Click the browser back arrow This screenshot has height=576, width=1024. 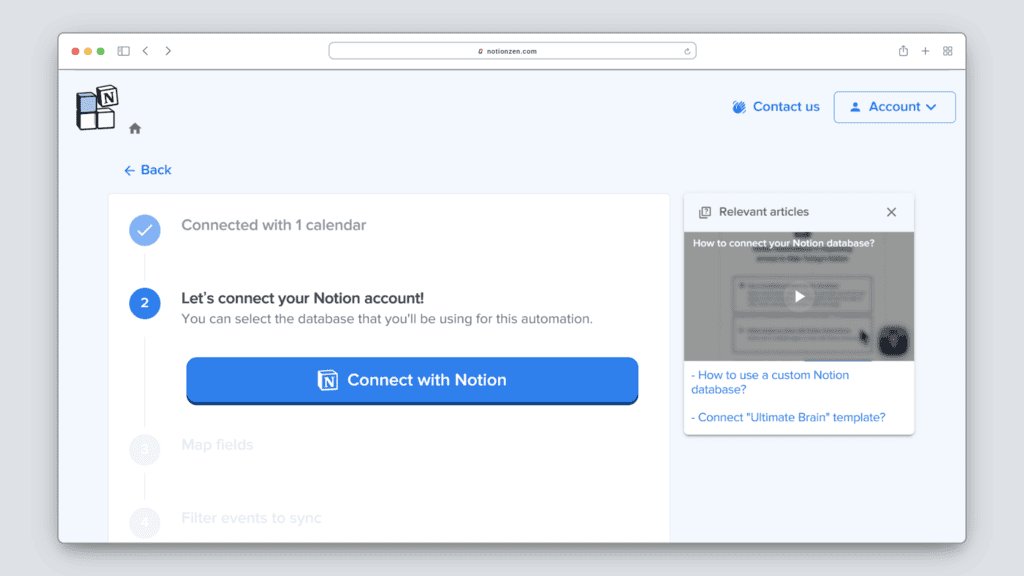(146, 51)
